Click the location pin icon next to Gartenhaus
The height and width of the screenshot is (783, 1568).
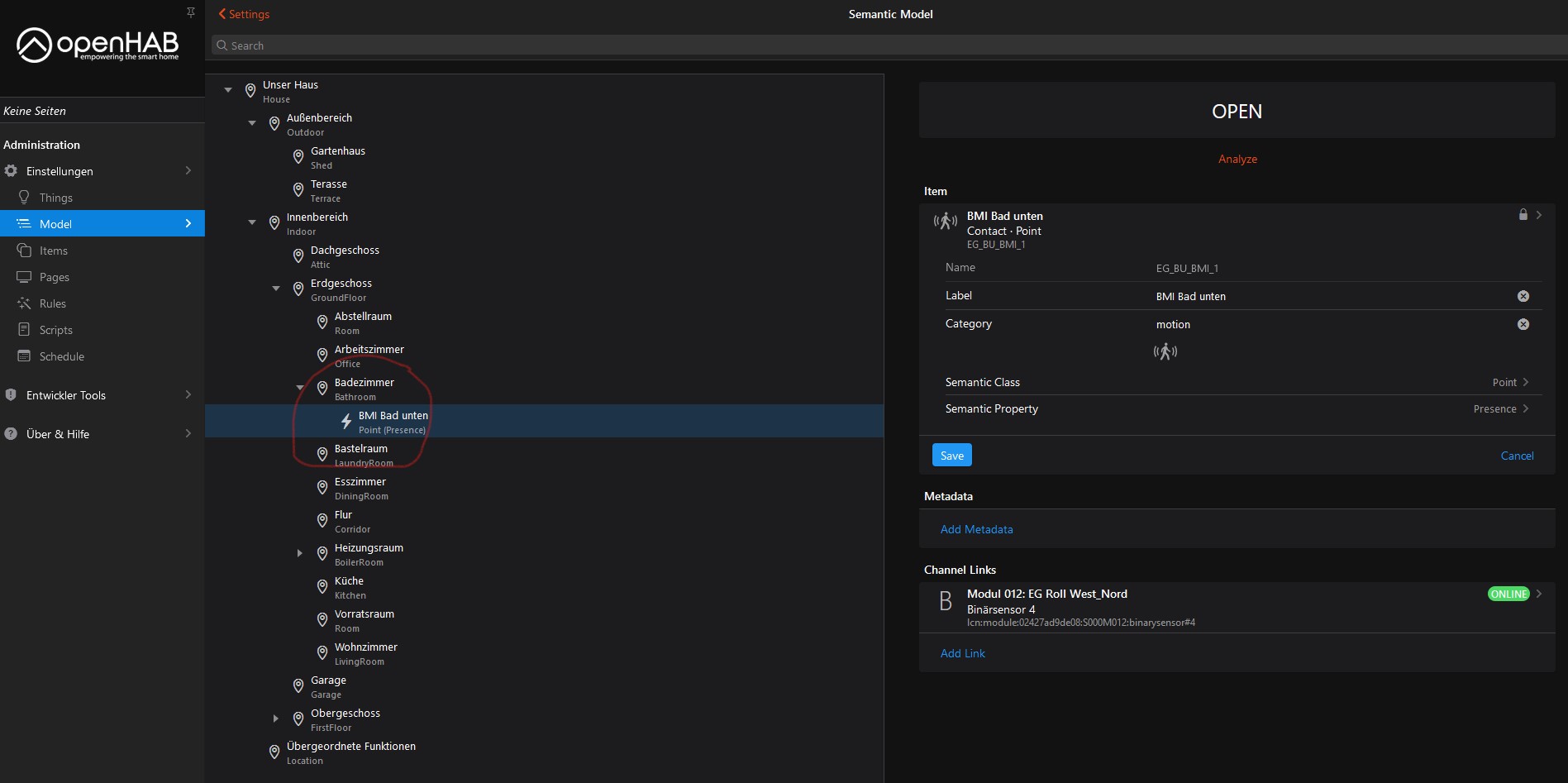pos(298,157)
